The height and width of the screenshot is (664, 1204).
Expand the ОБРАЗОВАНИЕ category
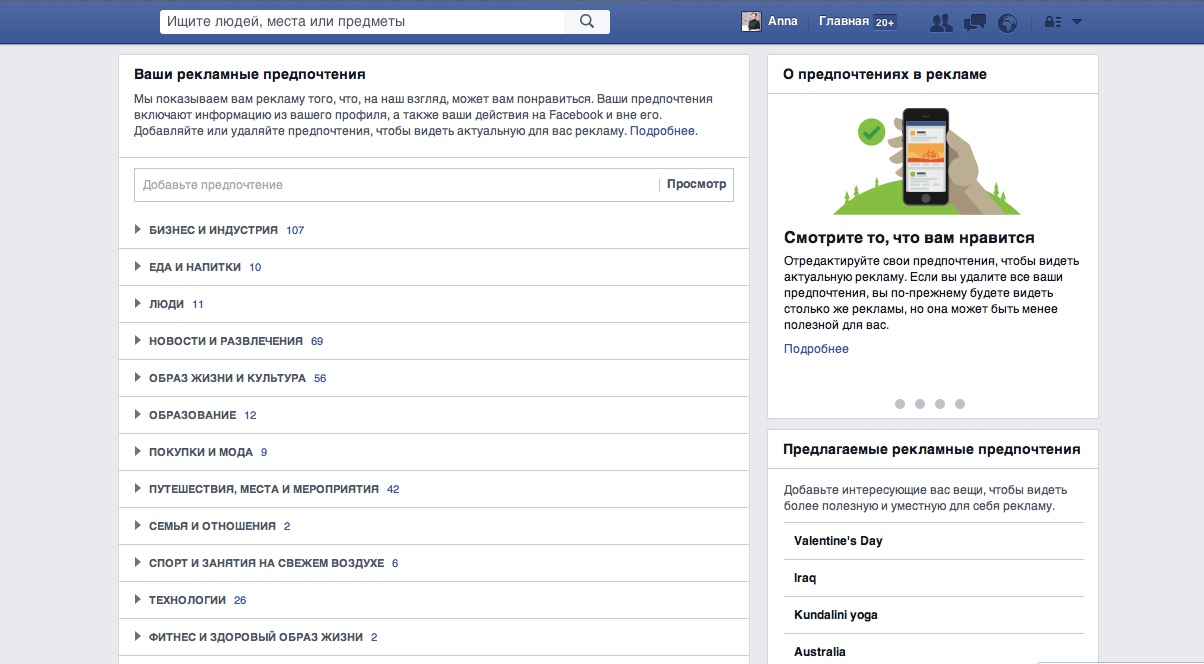pyautogui.click(x=434, y=415)
